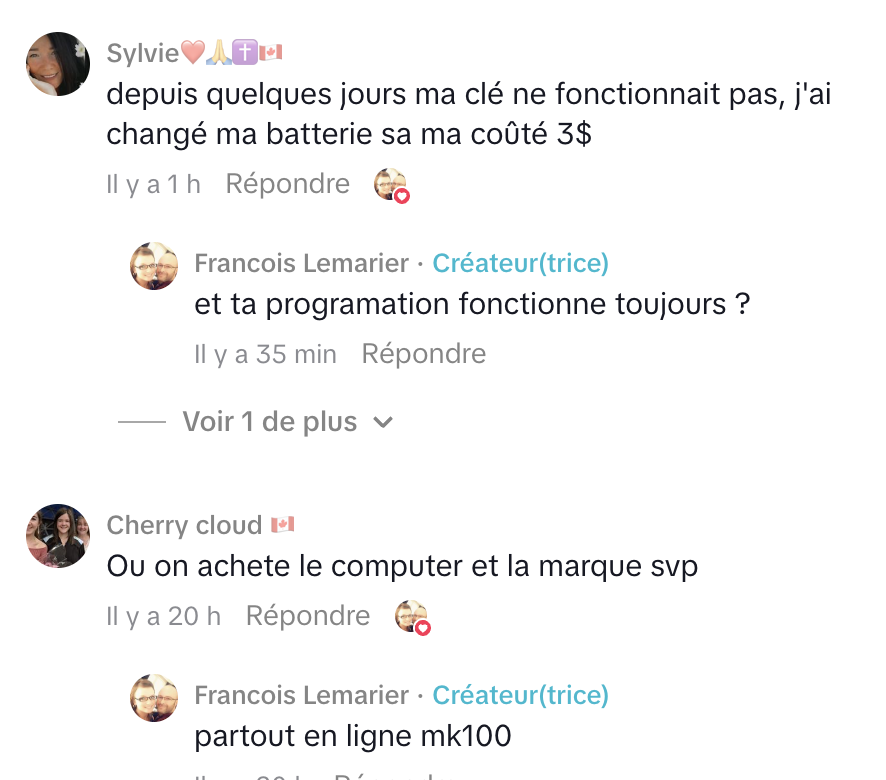Click the 'Il y a 20 h' timestamp
This screenshot has width=886, height=780.
pyautogui.click(x=164, y=616)
